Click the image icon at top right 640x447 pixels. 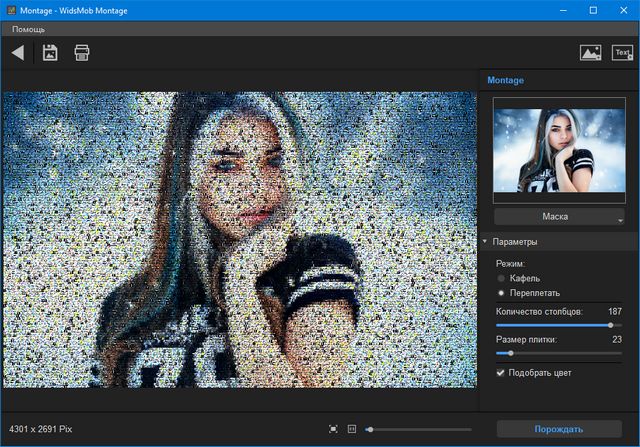coord(590,53)
